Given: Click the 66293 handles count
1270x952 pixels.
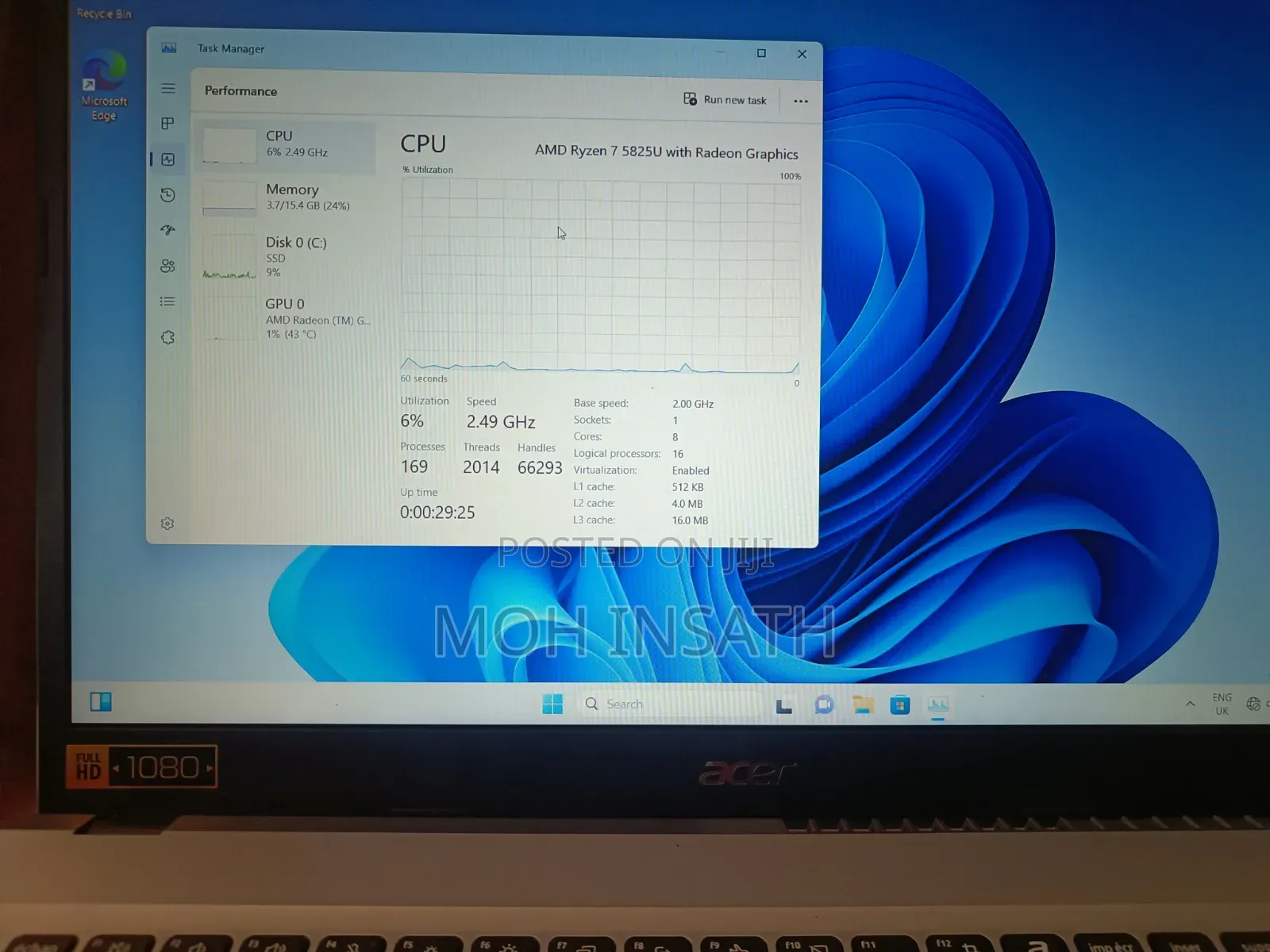Looking at the screenshot, I should pyautogui.click(x=540, y=468).
